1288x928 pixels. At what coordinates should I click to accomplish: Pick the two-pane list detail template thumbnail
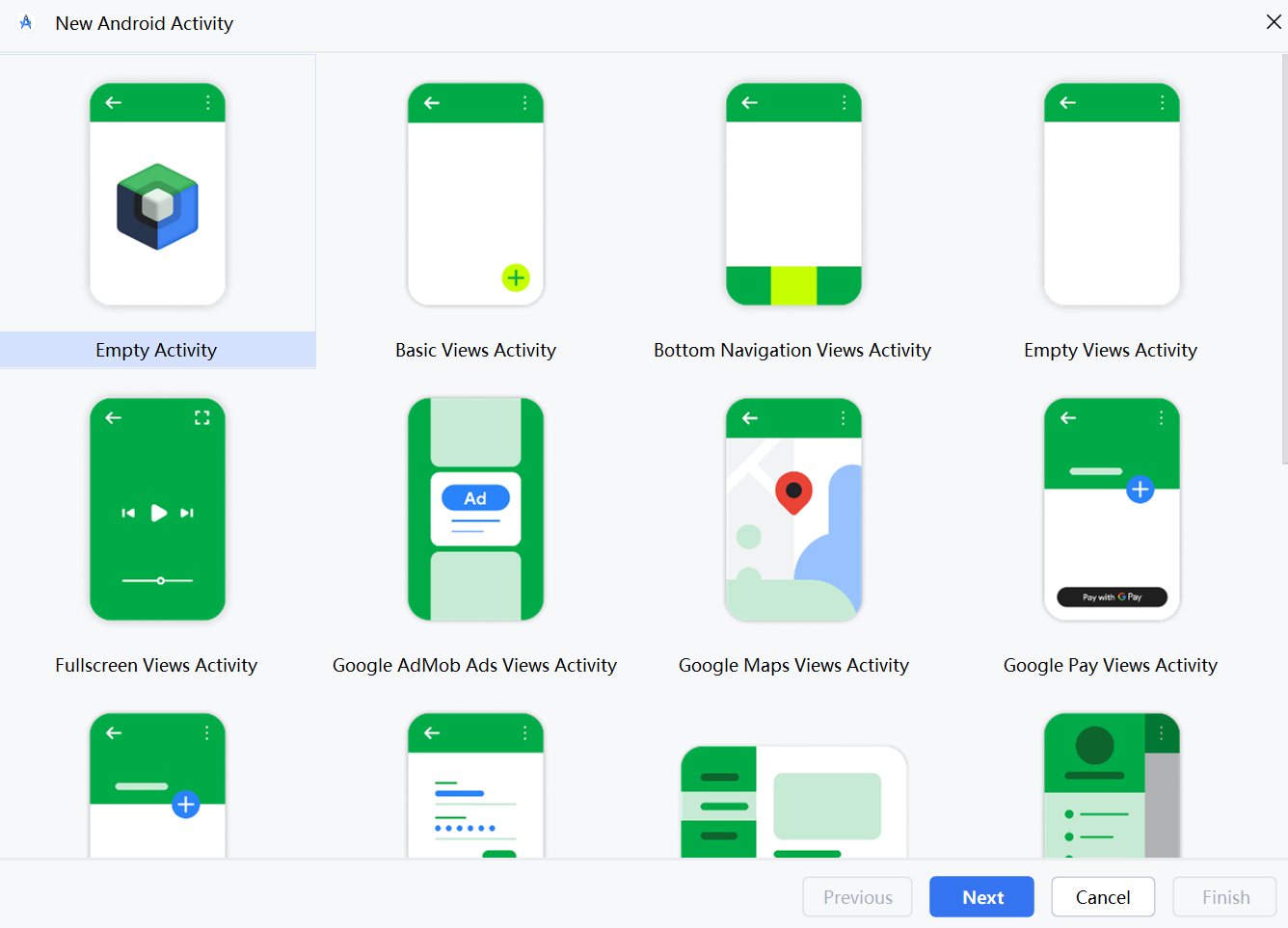point(793,800)
